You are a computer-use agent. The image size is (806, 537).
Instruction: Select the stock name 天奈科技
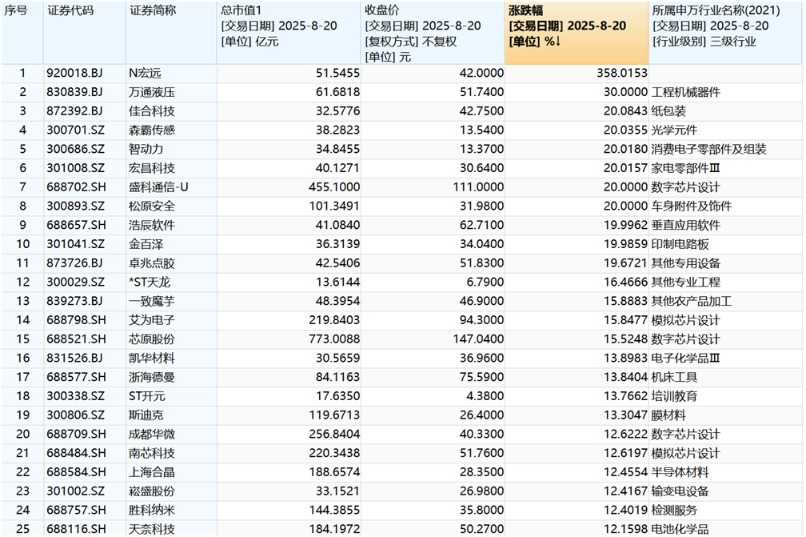coord(152,529)
